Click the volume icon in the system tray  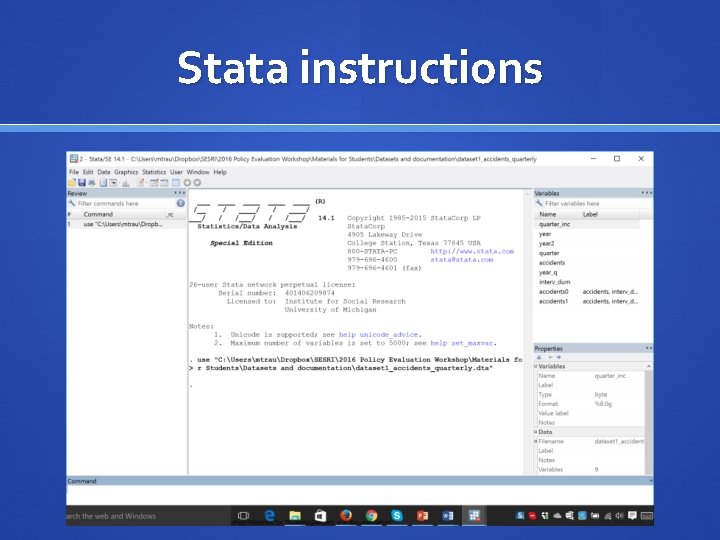(x=619, y=516)
